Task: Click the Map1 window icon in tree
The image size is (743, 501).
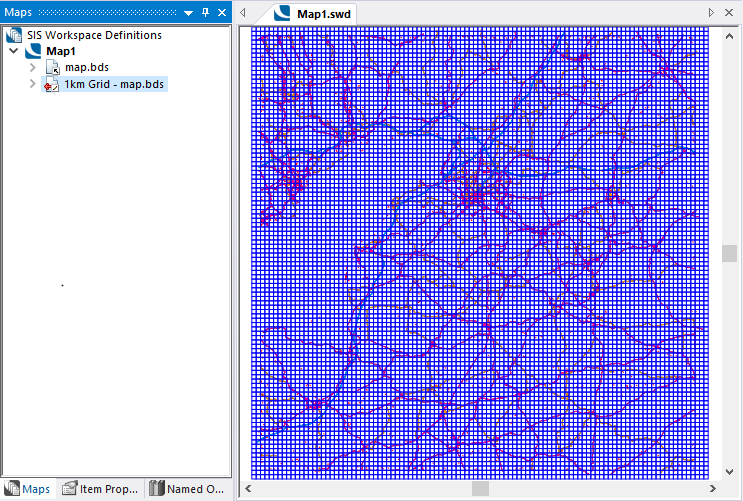Action: (x=33, y=51)
